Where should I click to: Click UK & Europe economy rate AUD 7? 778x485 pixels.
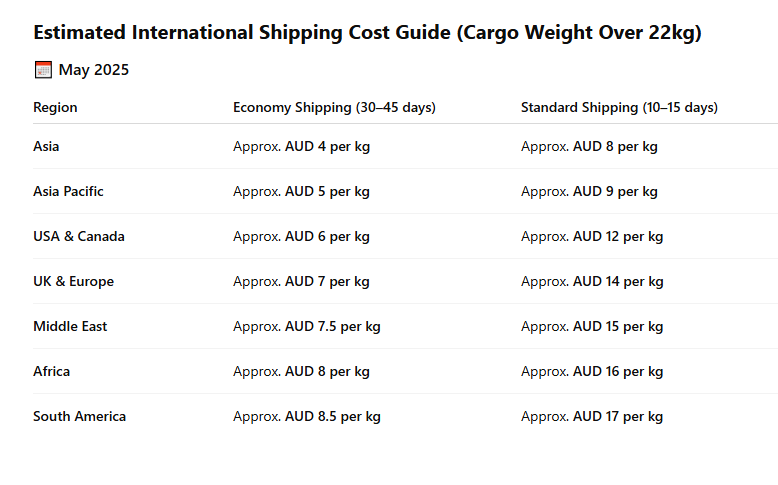(x=327, y=281)
